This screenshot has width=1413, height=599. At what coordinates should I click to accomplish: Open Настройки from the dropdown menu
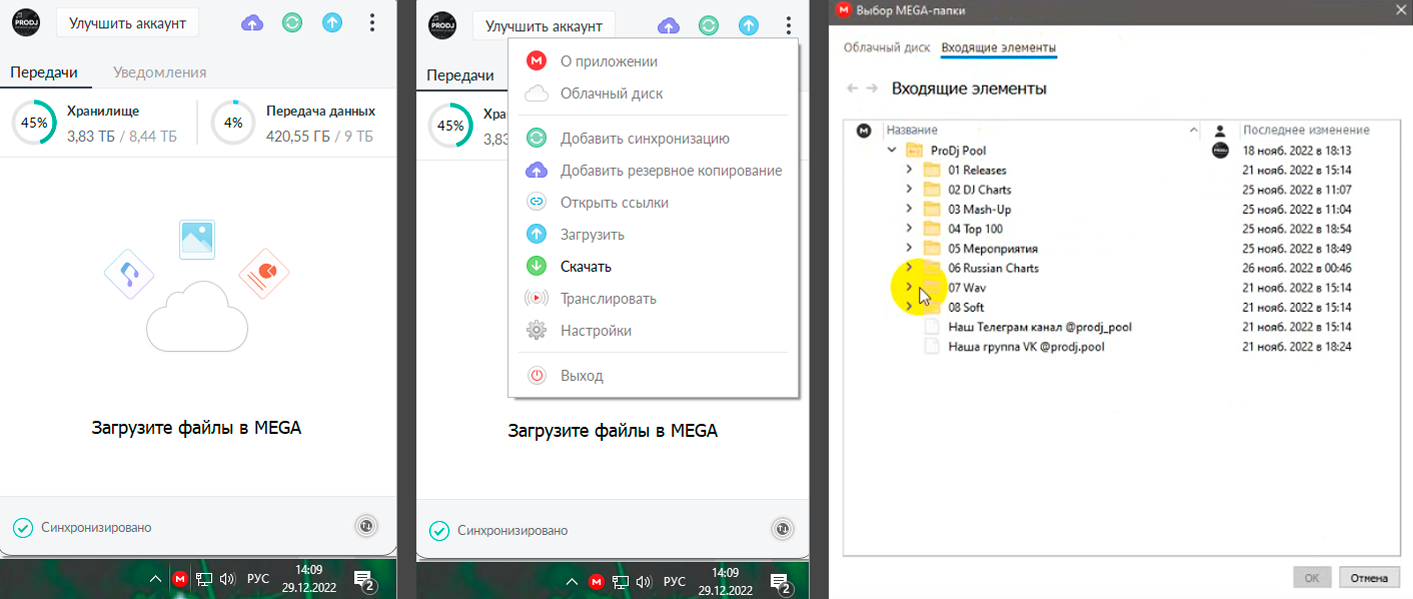(595, 331)
